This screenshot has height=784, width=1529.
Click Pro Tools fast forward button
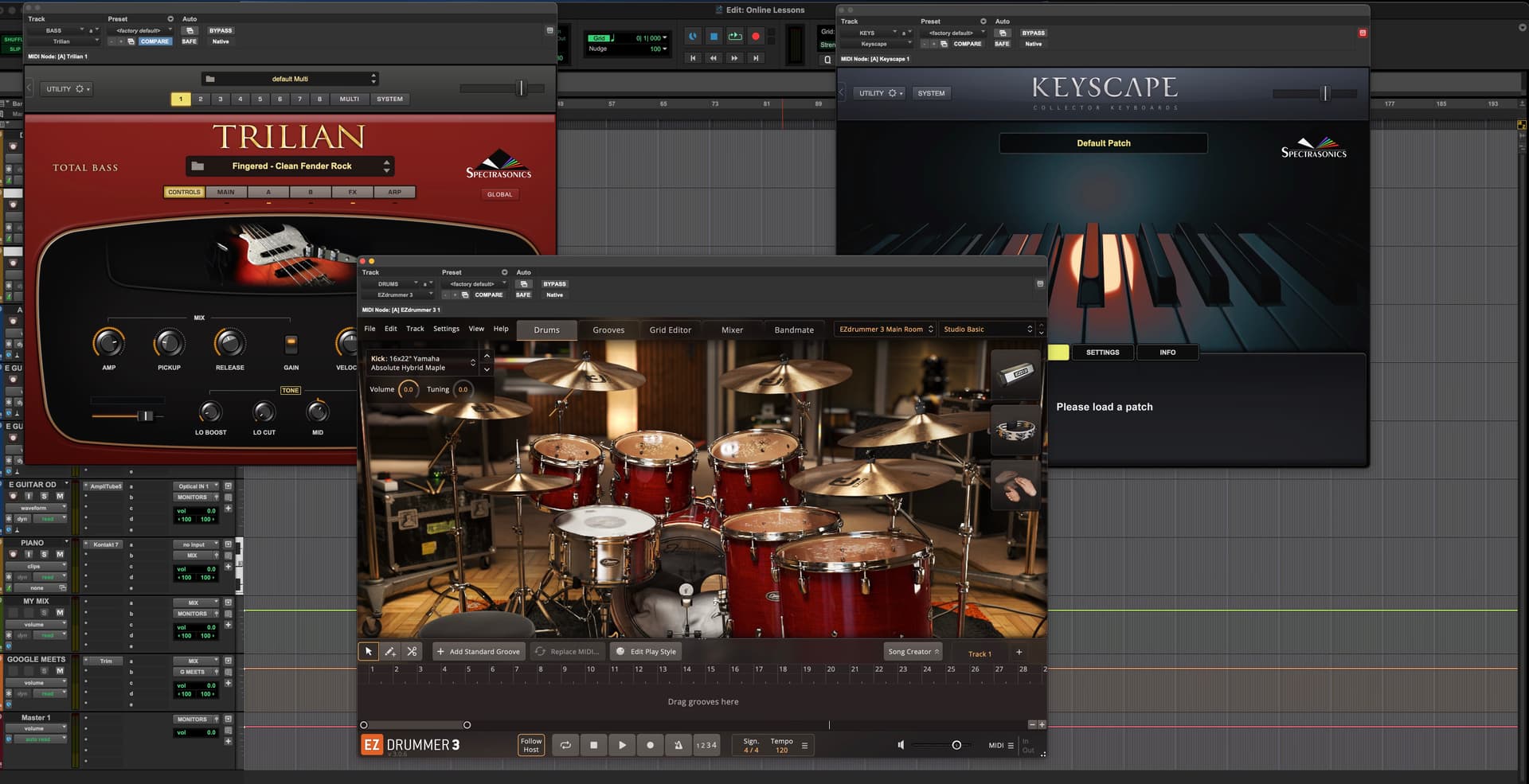pos(734,58)
